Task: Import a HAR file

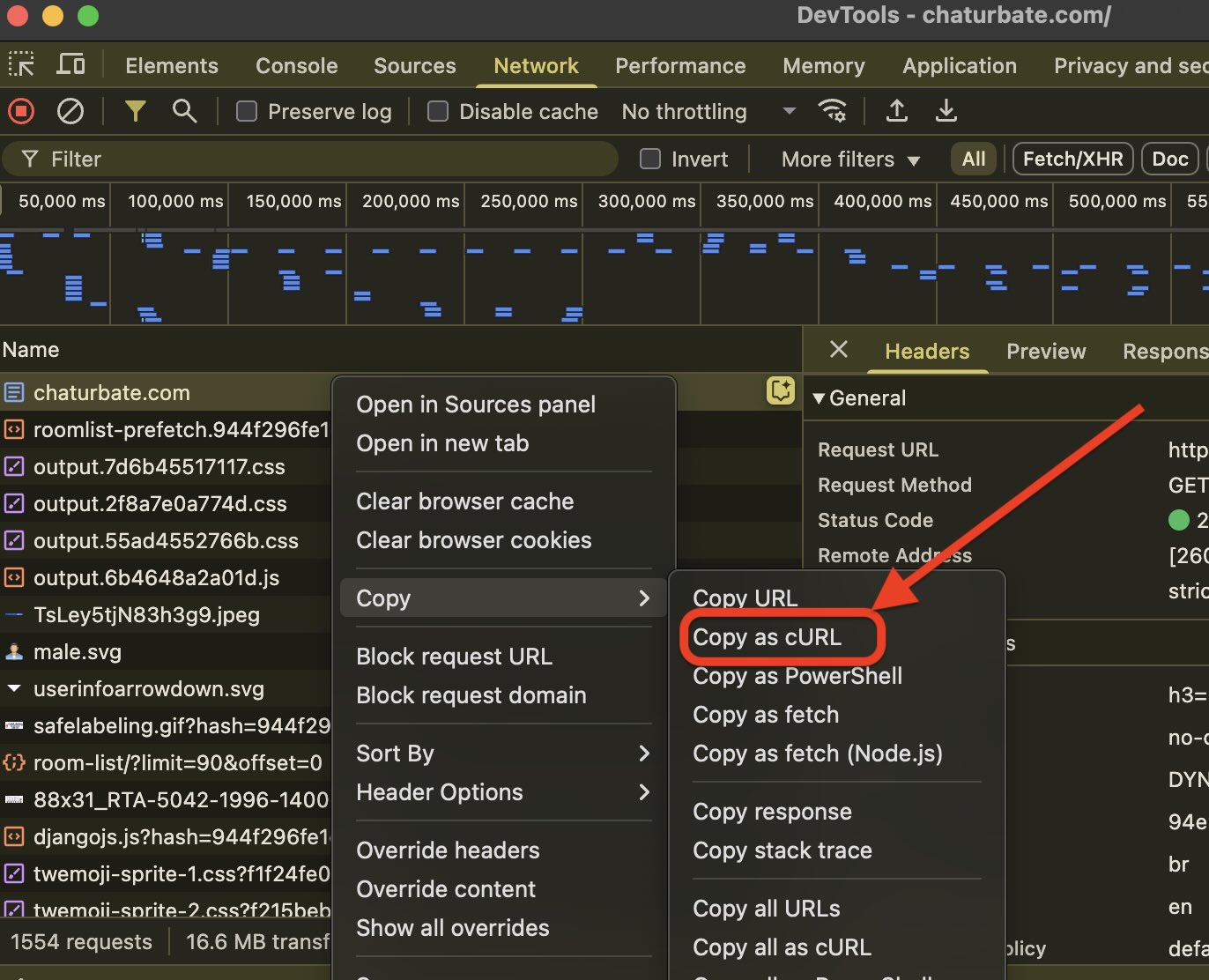Action: coord(896,111)
